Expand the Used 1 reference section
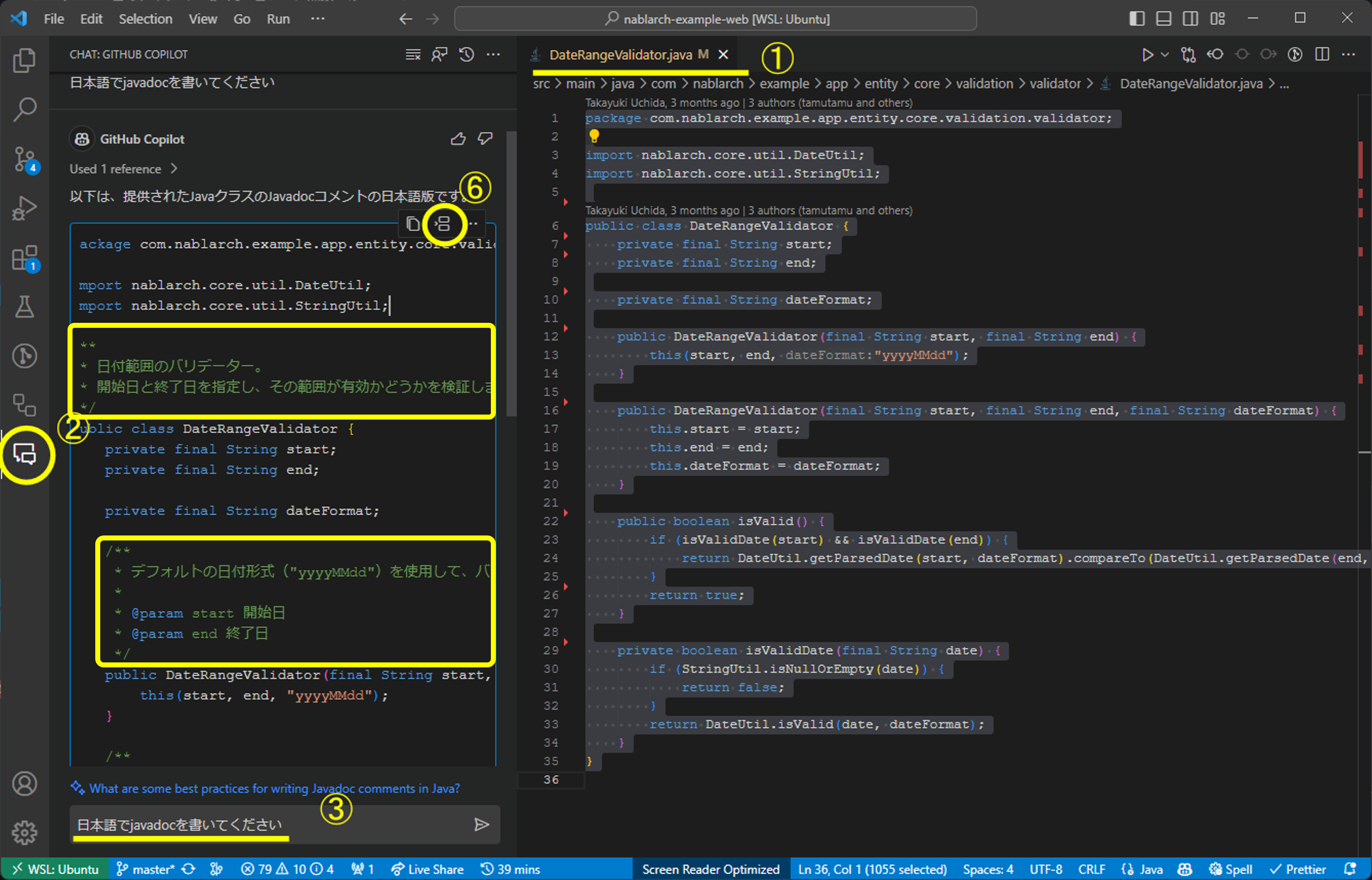The image size is (1372, 880). (x=123, y=169)
